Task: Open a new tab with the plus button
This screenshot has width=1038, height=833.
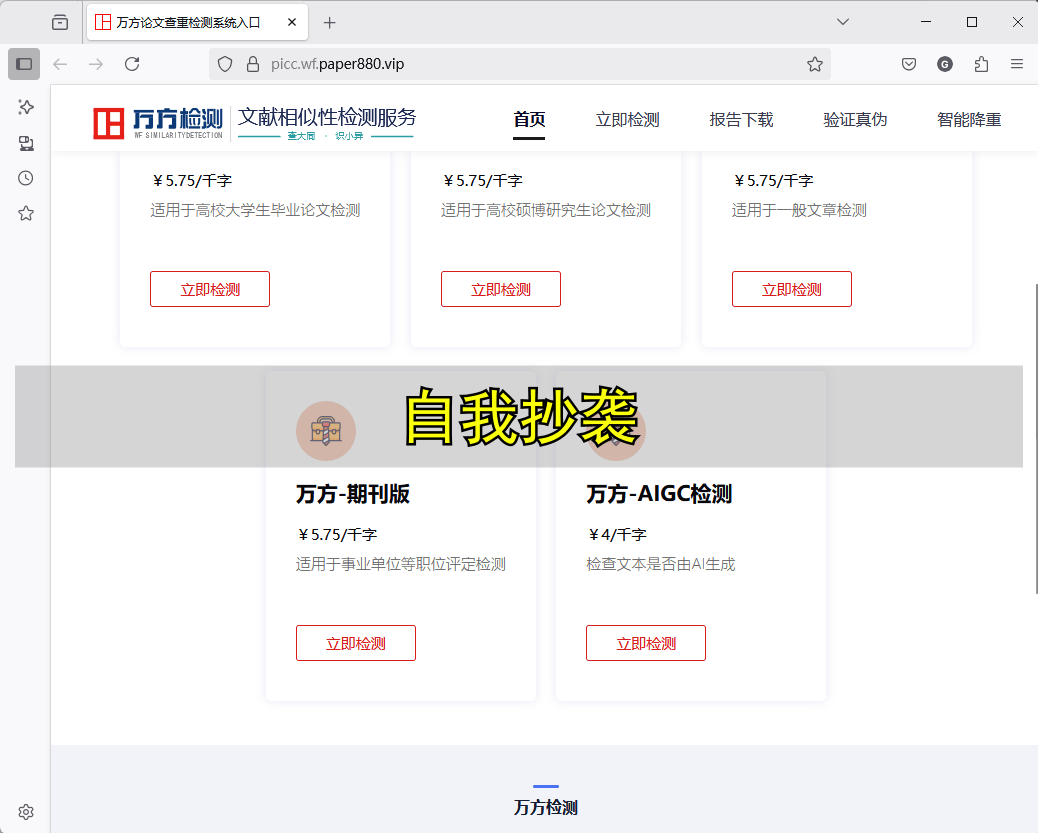Action: (330, 23)
